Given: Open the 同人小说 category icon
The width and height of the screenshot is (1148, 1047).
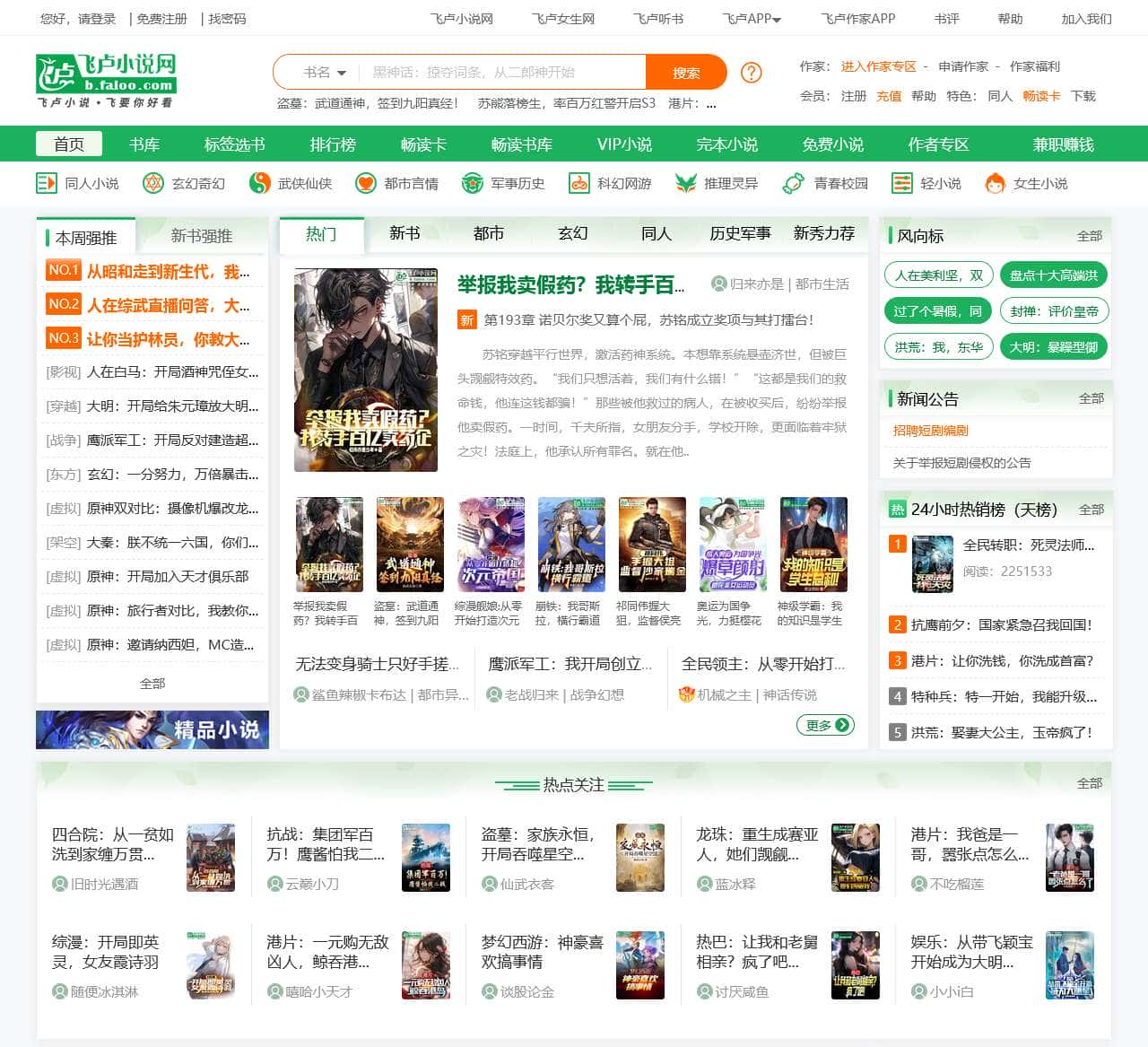Looking at the screenshot, I should point(46,183).
